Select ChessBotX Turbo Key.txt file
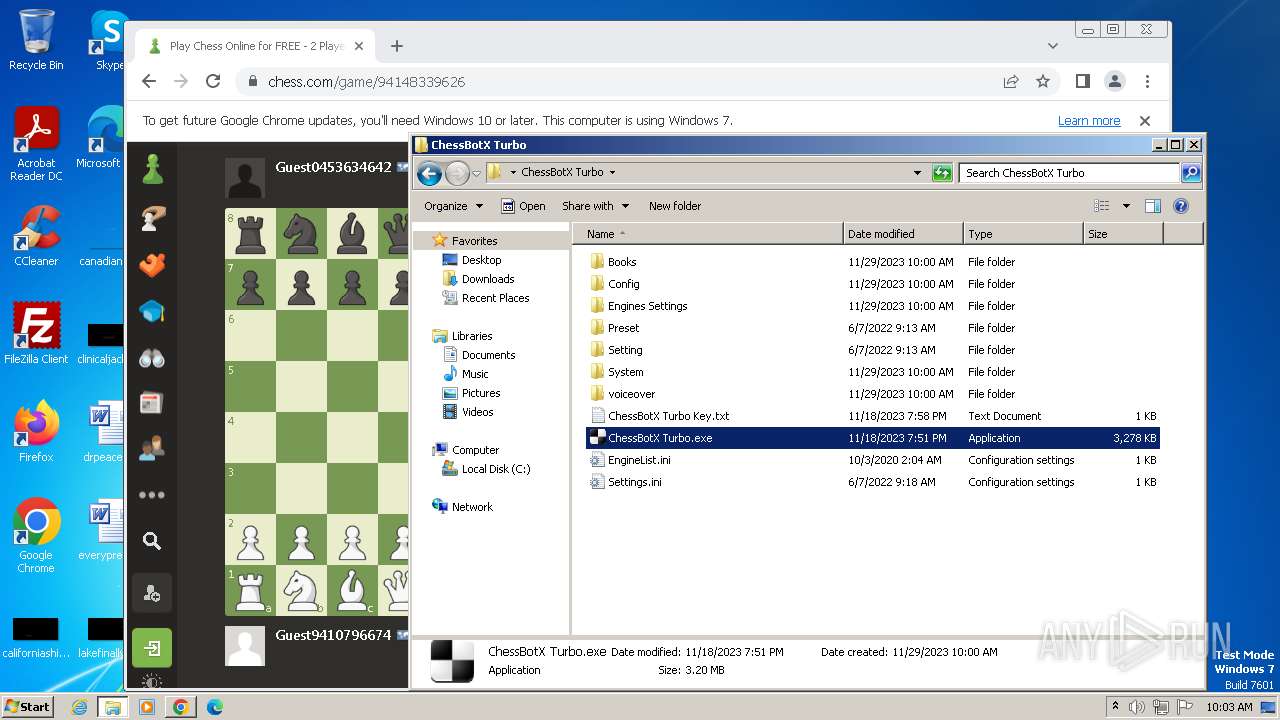The image size is (1280, 720). (x=669, y=416)
